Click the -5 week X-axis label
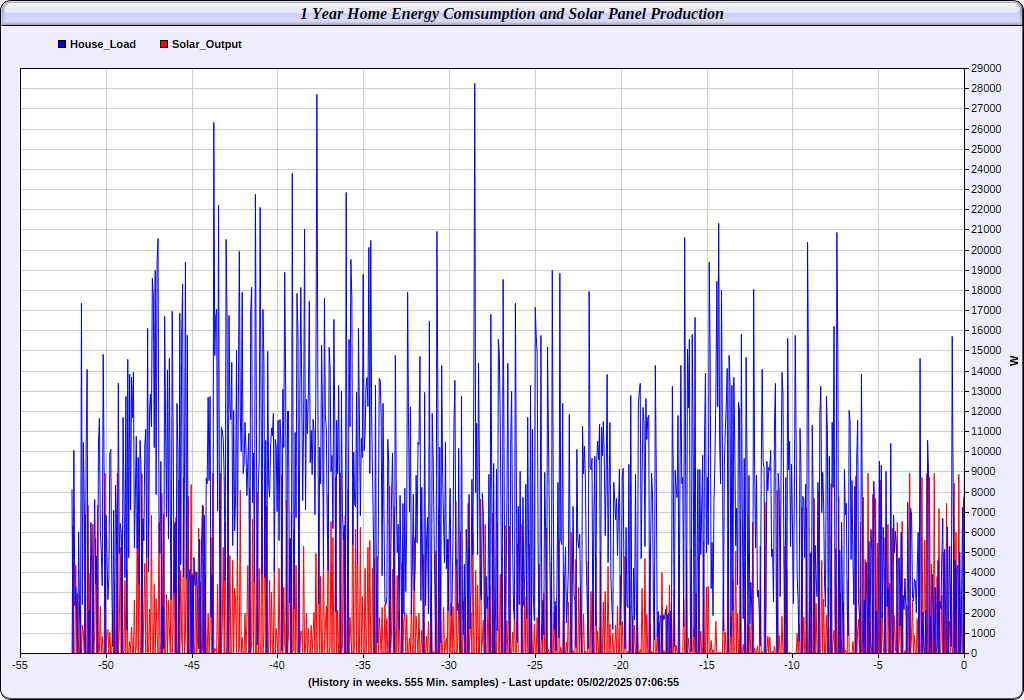Image resolution: width=1024 pixels, height=700 pixels. click(878, 665)
